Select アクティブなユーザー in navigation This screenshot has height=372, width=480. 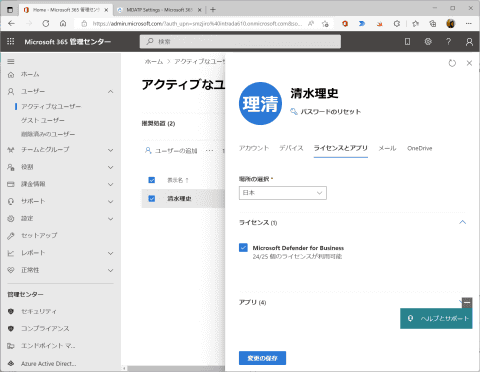pos(51,106)
